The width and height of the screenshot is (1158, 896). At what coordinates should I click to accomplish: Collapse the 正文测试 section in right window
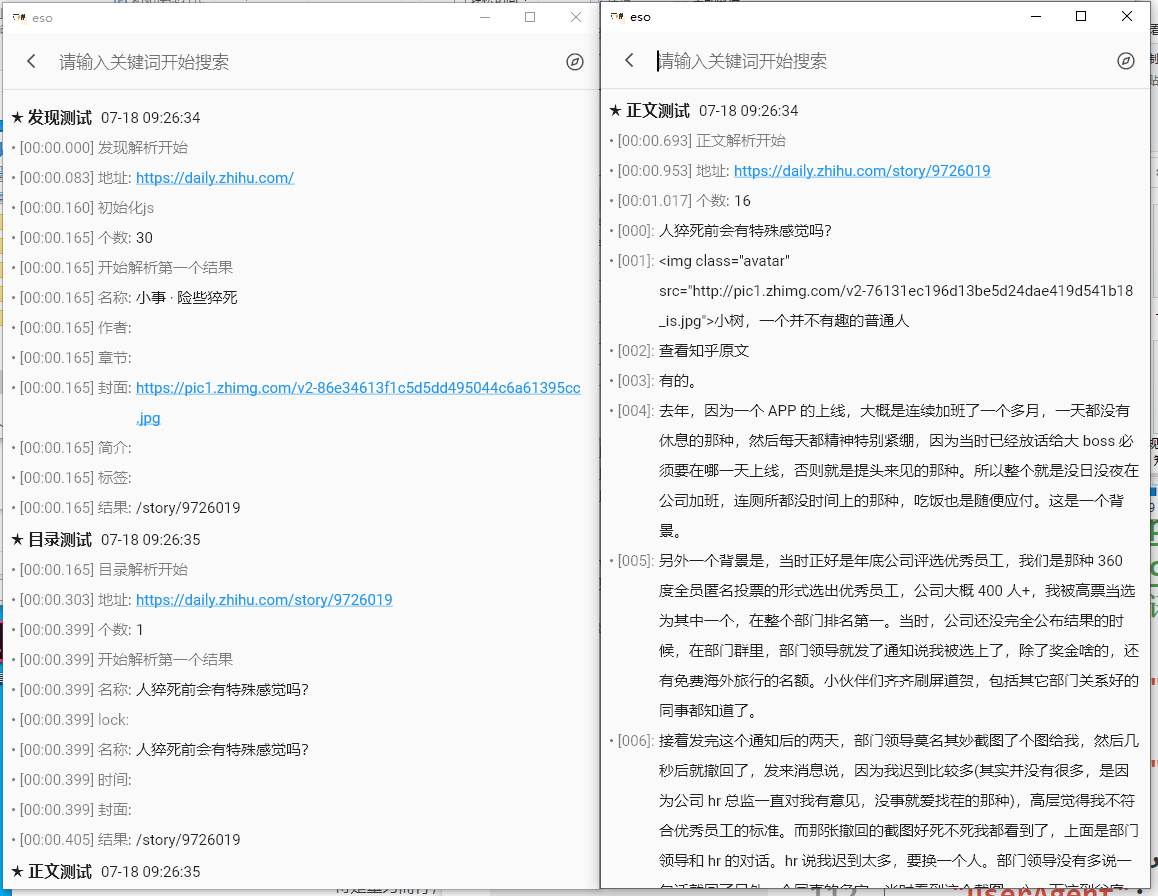(x=649, y=110)
